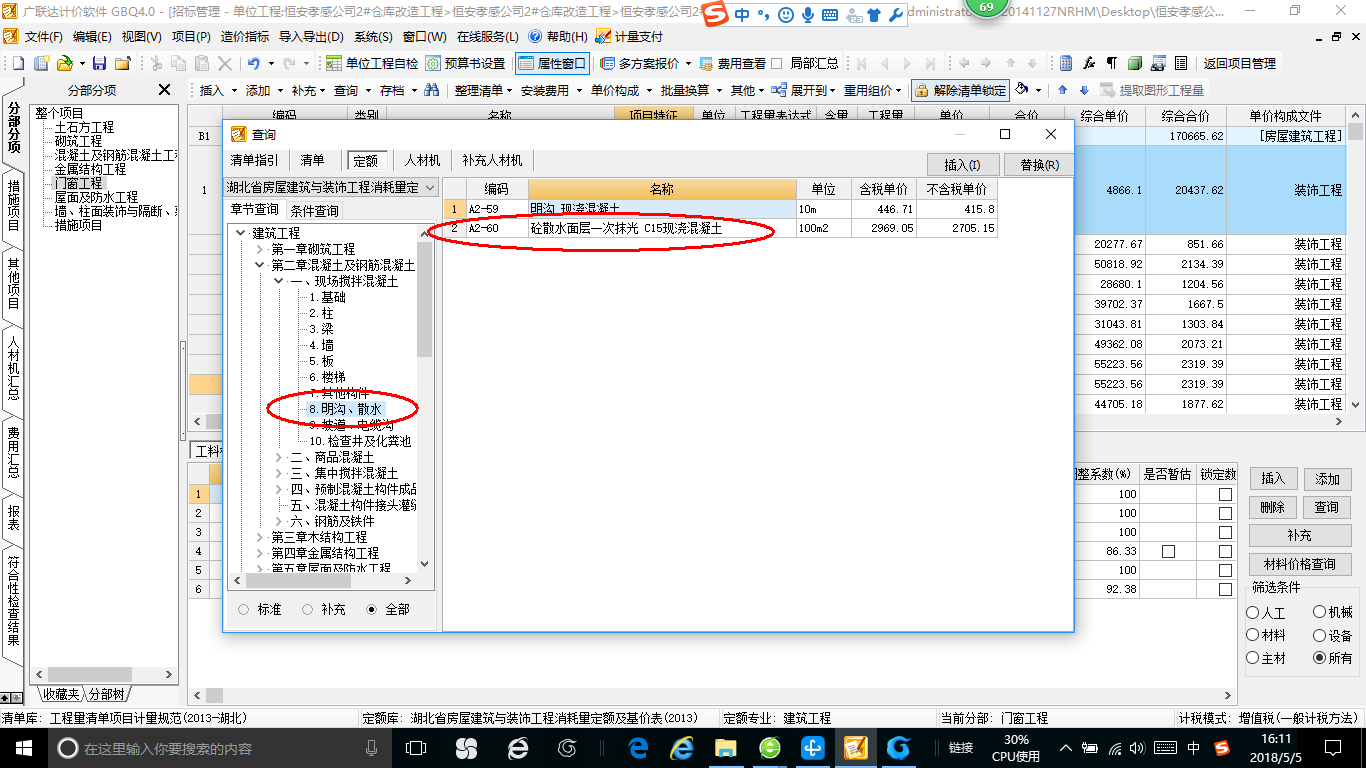Collapse 一、现场搅拌混凝土 tree node

click(x=279, y=281)
